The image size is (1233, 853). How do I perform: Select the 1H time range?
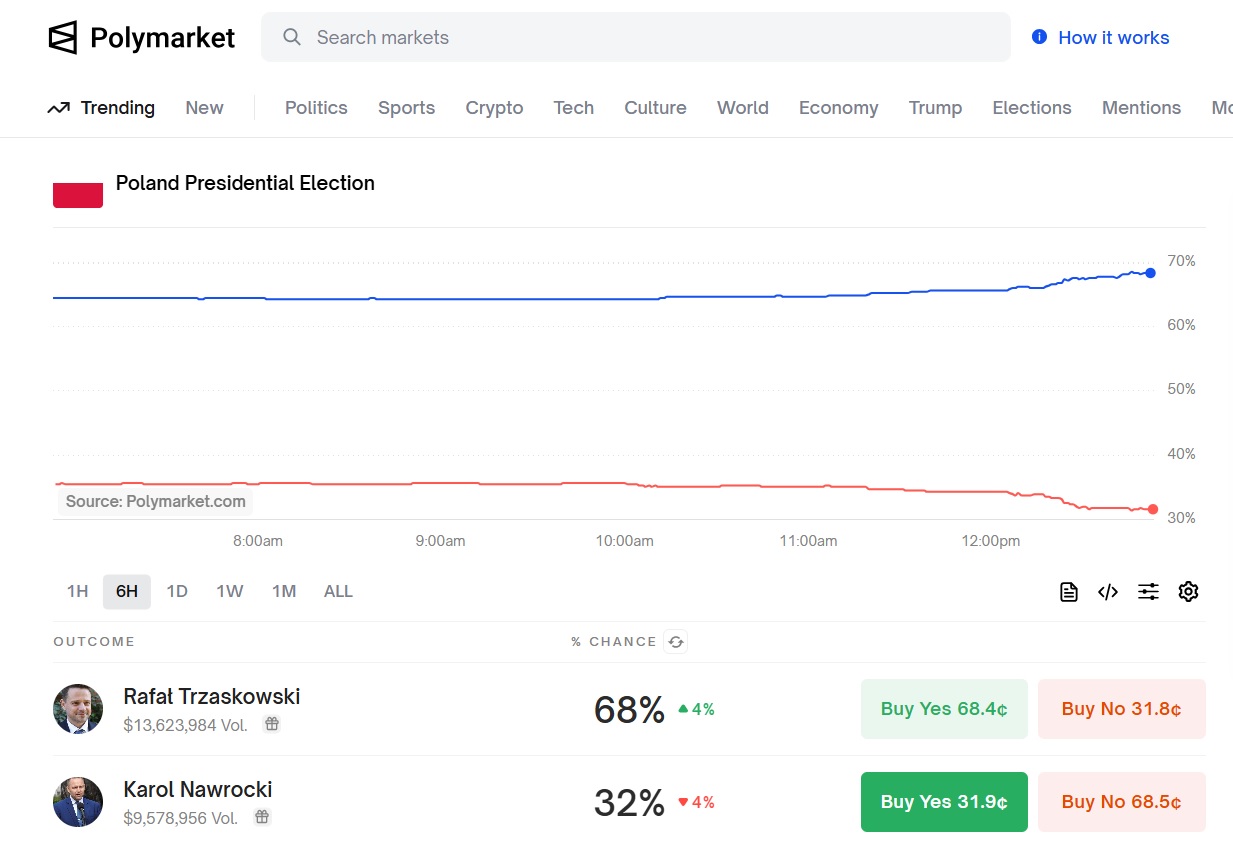77,592
